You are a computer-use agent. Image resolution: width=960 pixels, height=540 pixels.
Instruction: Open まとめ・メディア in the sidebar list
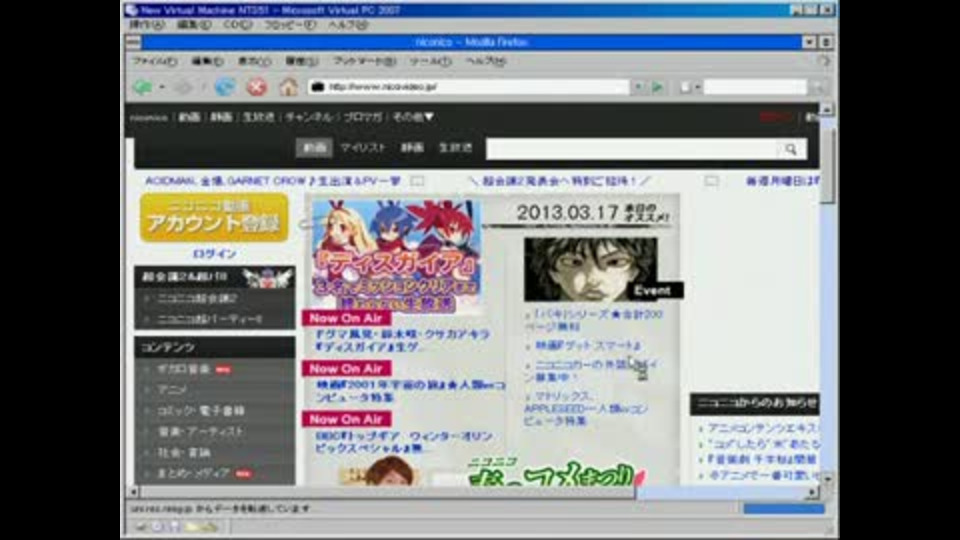193,473
